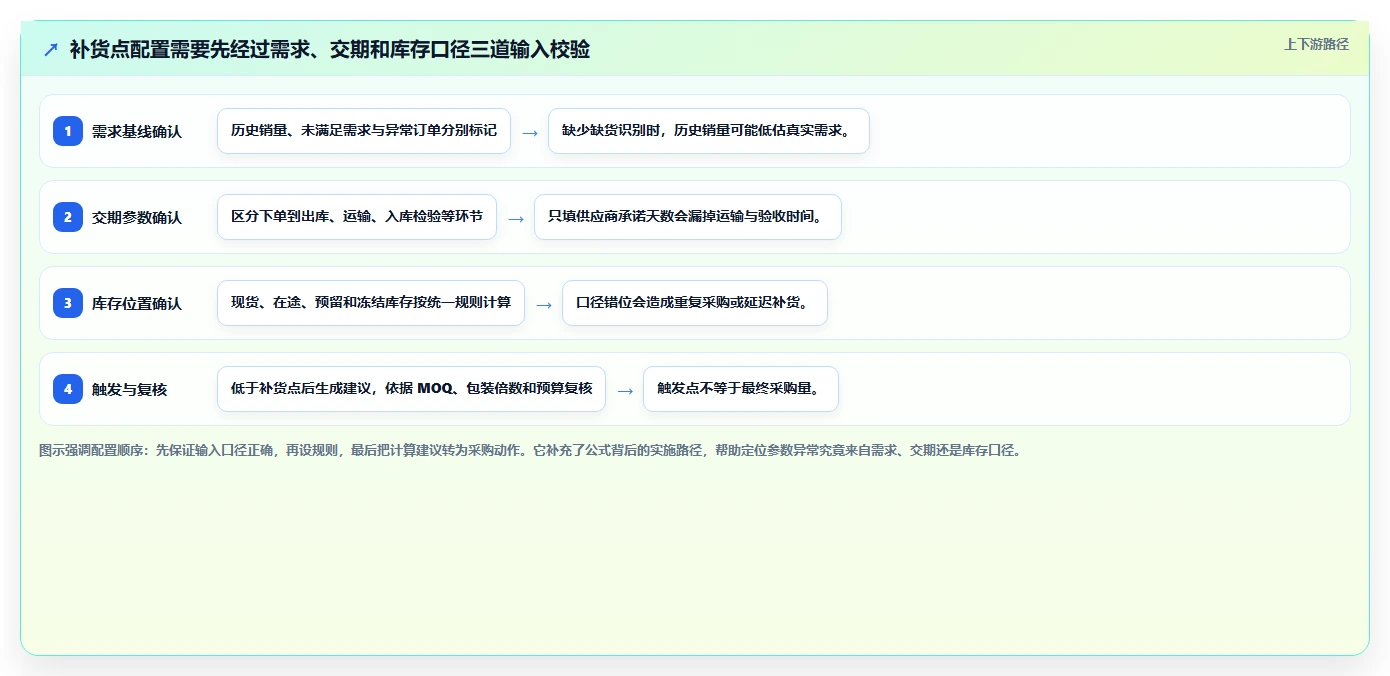The height and width of the screenshot is (676, 1390).
Task: Click the 交期参数确认 step label
Action: coord(137,217)
